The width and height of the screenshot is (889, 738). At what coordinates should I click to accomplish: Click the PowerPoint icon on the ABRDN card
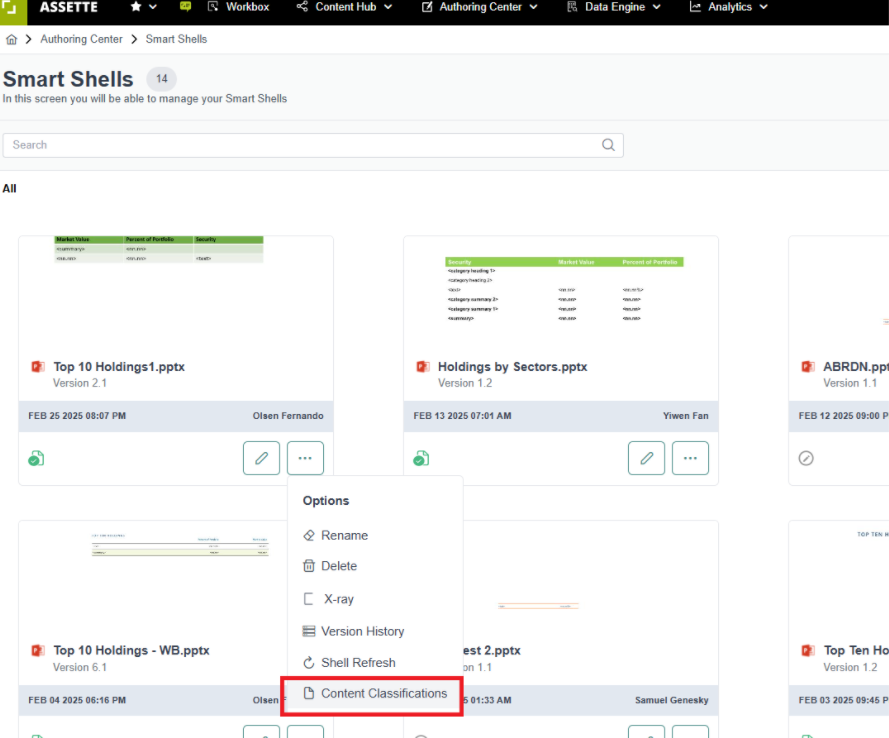[x=808, y=367]
